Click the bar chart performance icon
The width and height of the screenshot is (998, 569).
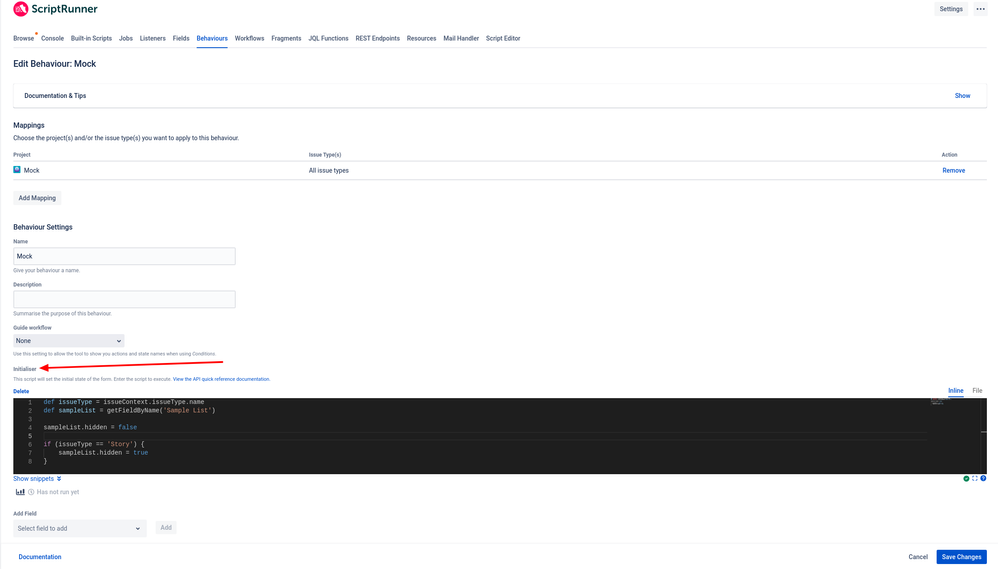coord(20,492)
